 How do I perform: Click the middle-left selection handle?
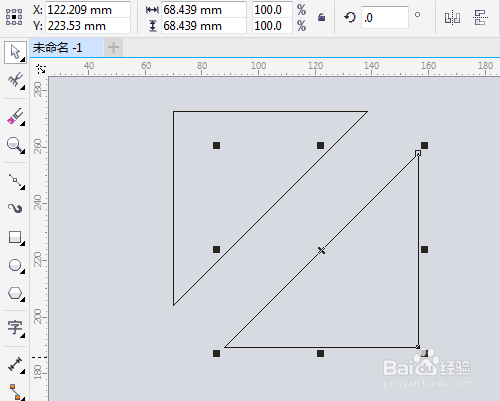pos(216,249)
